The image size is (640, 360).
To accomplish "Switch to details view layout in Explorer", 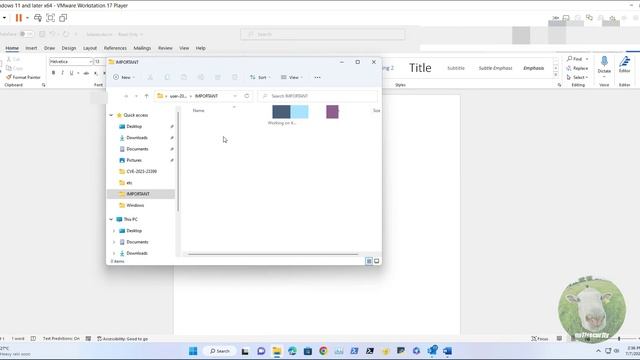I will [369, 261].
